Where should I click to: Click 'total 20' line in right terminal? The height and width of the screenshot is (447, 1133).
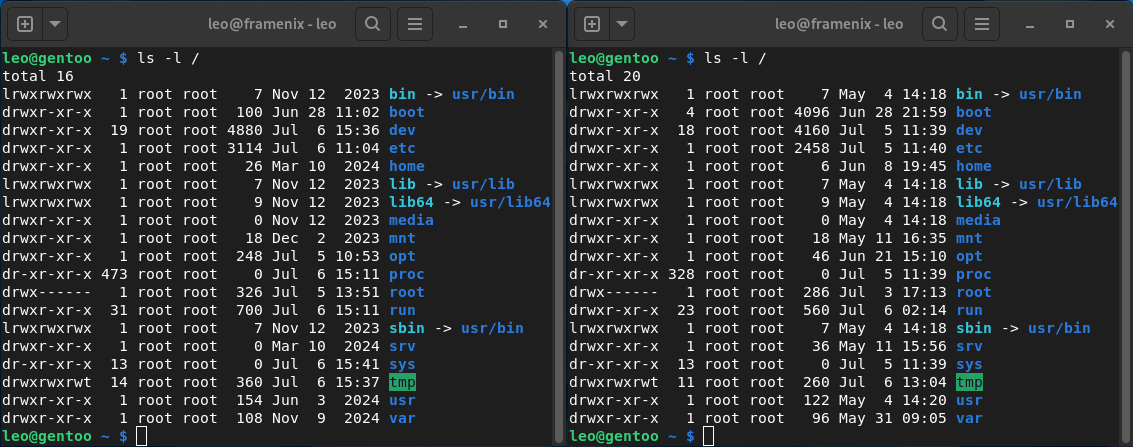[x=605, y=76]
